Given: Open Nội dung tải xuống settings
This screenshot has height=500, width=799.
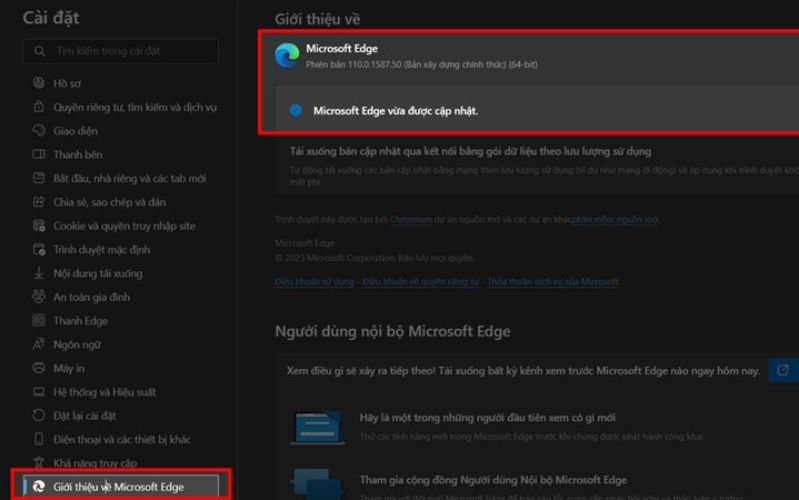Looking at the screenshot, I should coord(98,273).
